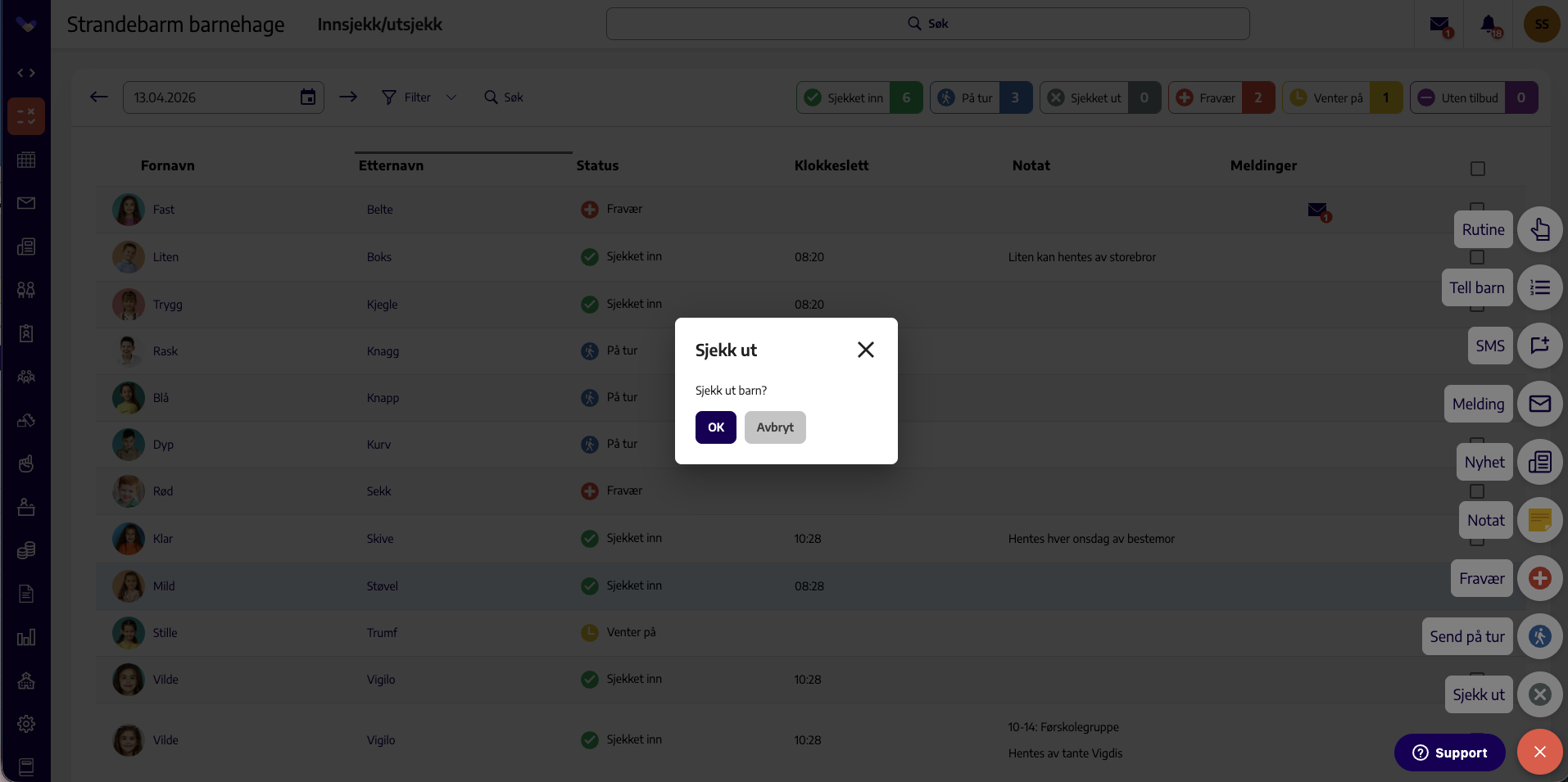Click the Rutine hand pointer icon
This screenshot has width=1568, height=782.
click(x=1540, y=229)
